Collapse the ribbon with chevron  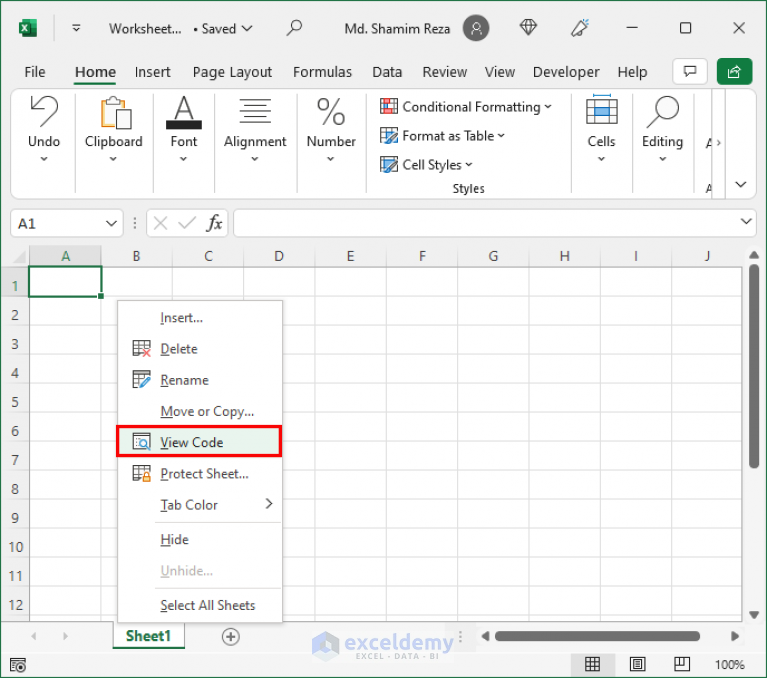click(x=741, y=184)
